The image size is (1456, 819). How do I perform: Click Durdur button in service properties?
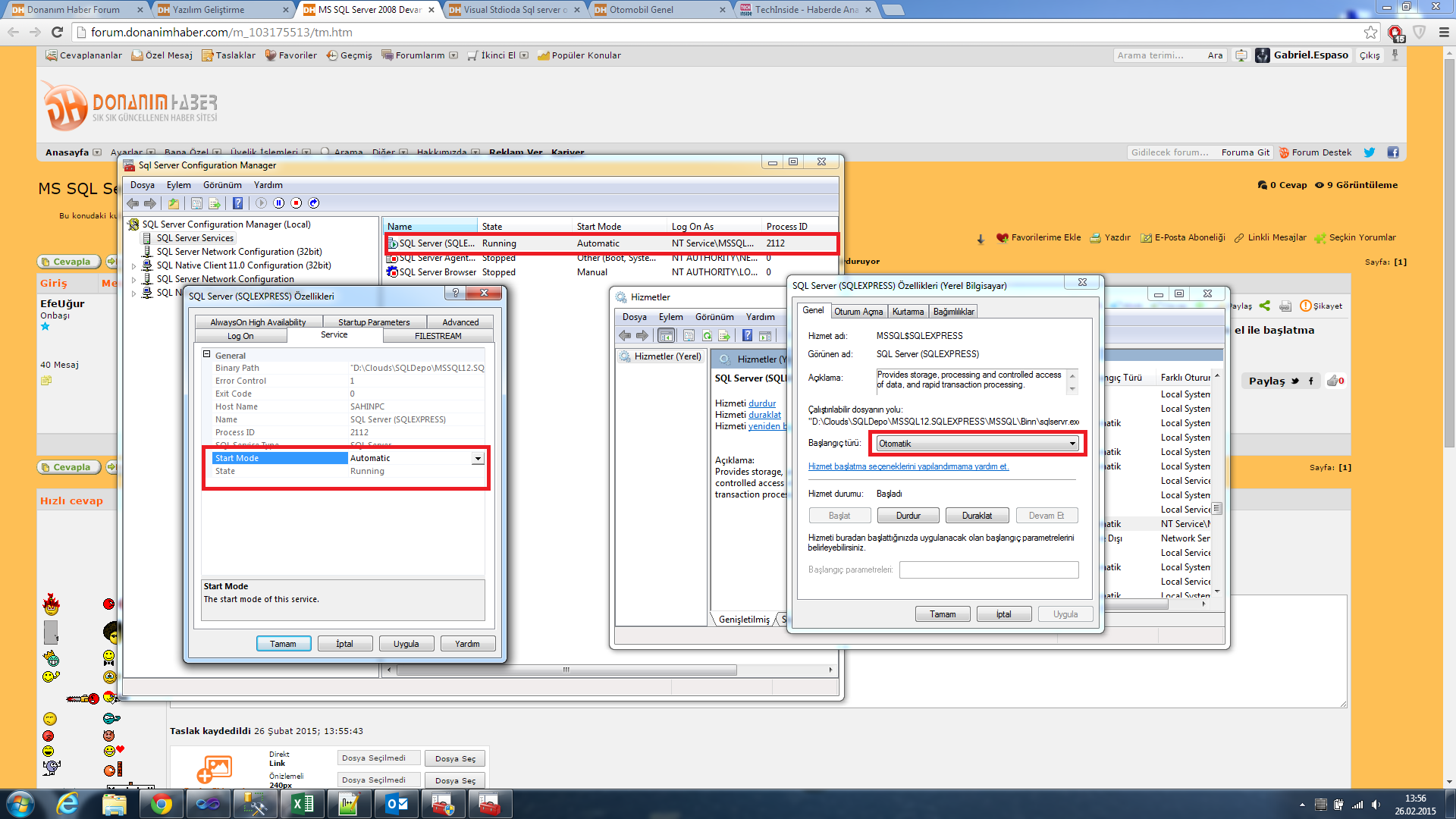click(908, 516)
